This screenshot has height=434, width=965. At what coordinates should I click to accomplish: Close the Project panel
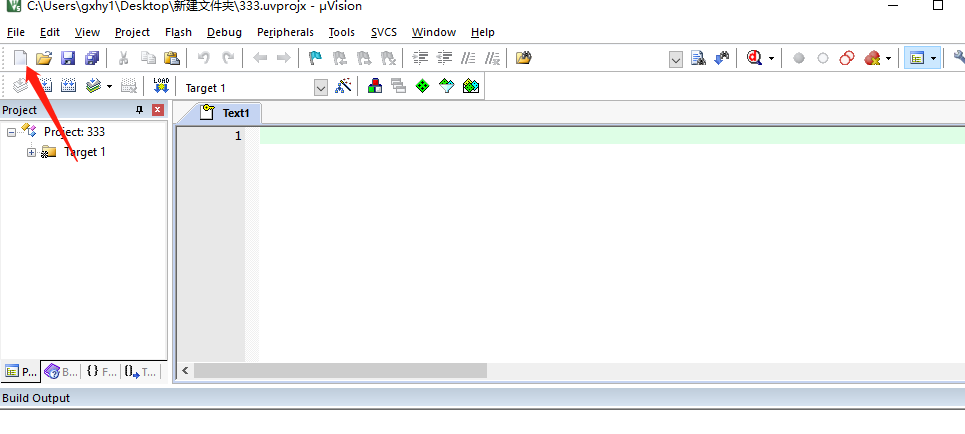[x=158, y=110]
